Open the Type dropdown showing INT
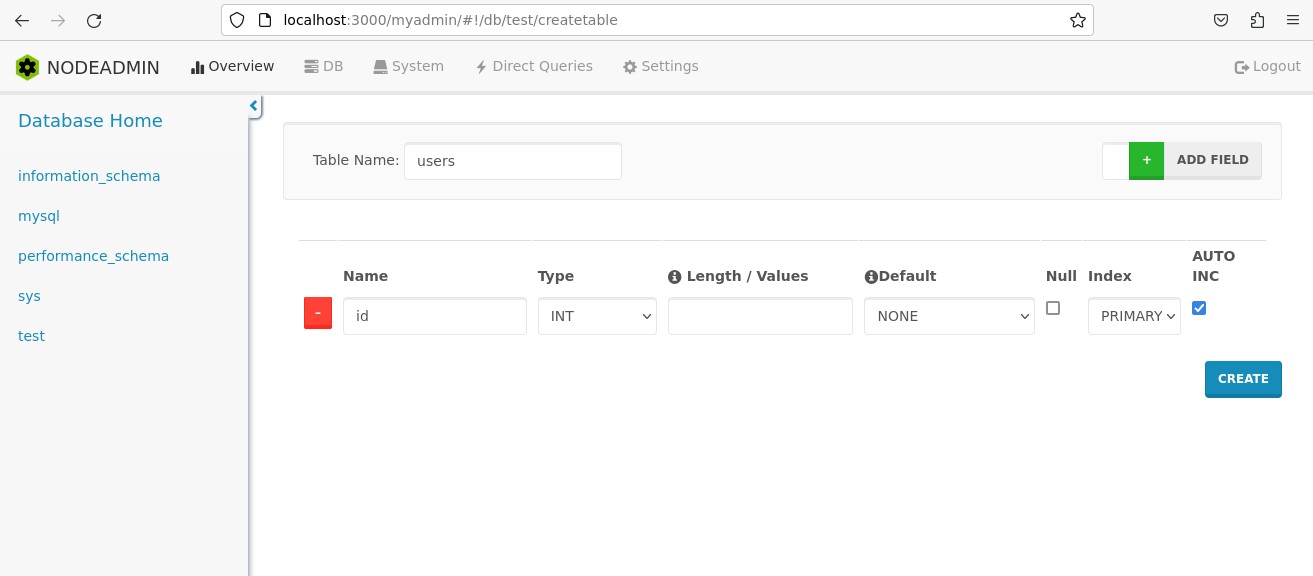This screenshot has height=576, width=1313. click(597, 316)
